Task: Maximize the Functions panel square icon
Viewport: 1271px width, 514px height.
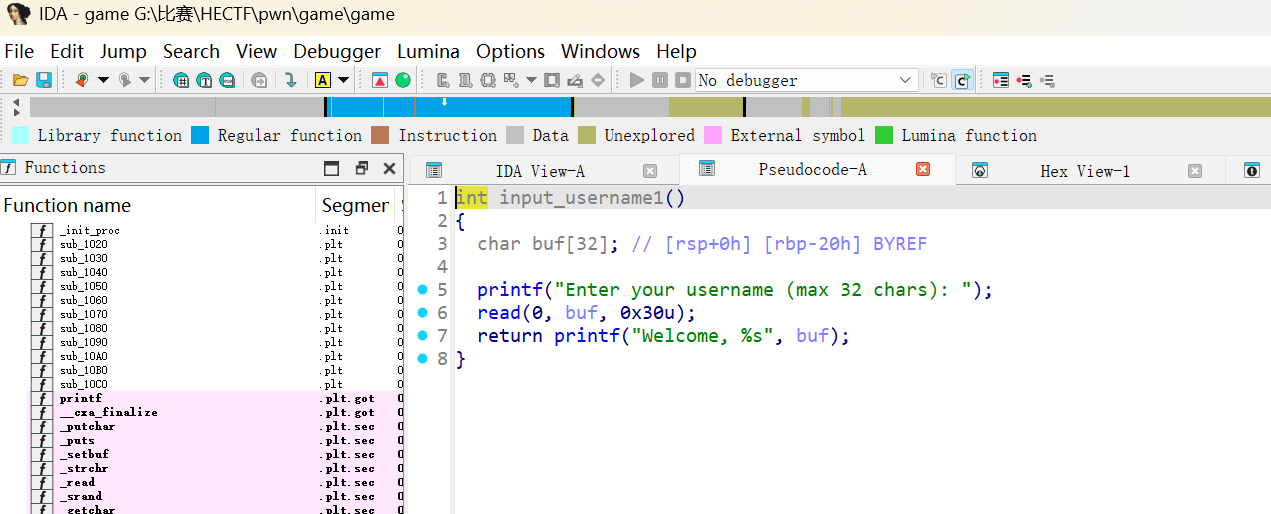Action: 332,168
